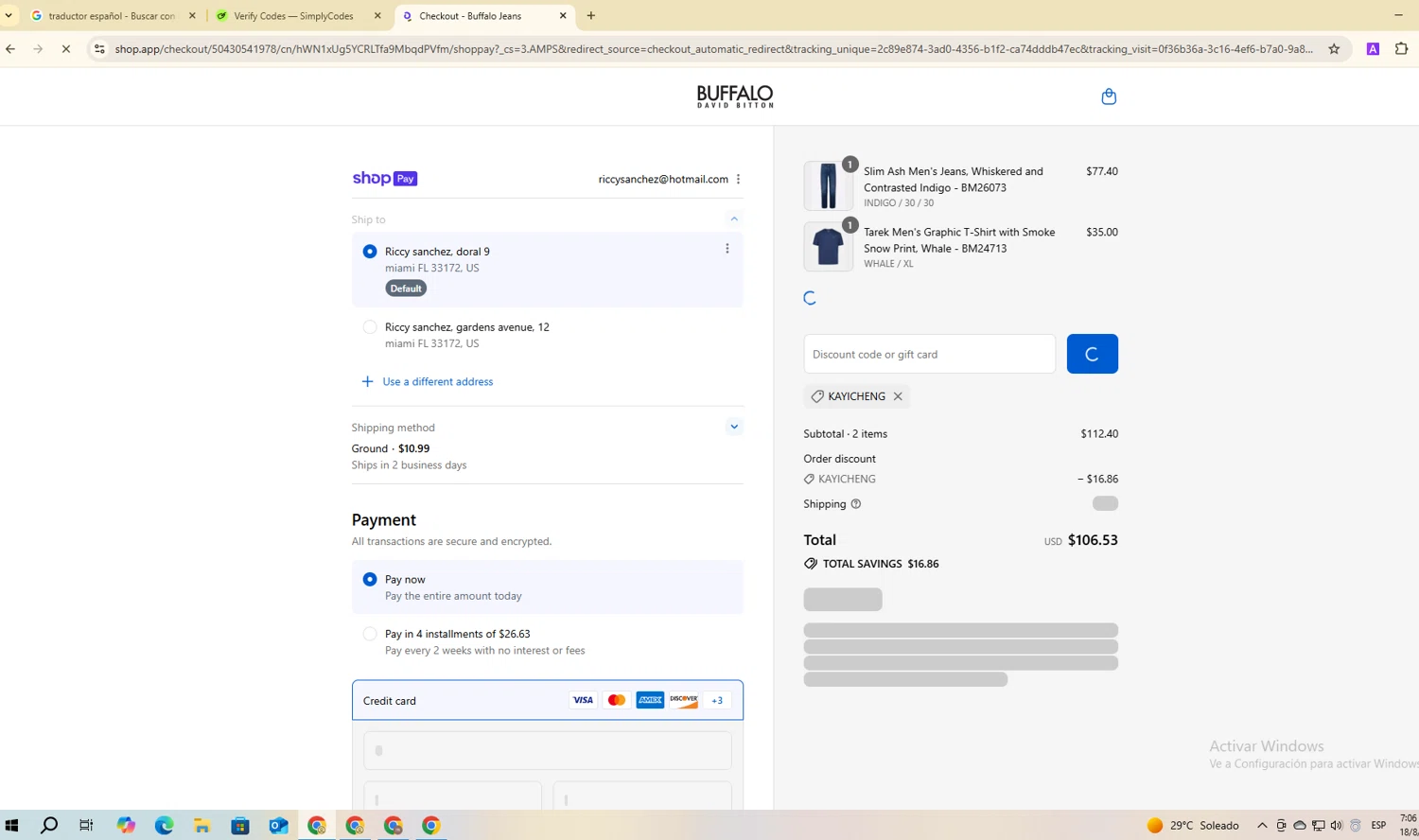1419x840 pixels.
Task: Click the Total $106.53 amount
Action: [1093, 540]
